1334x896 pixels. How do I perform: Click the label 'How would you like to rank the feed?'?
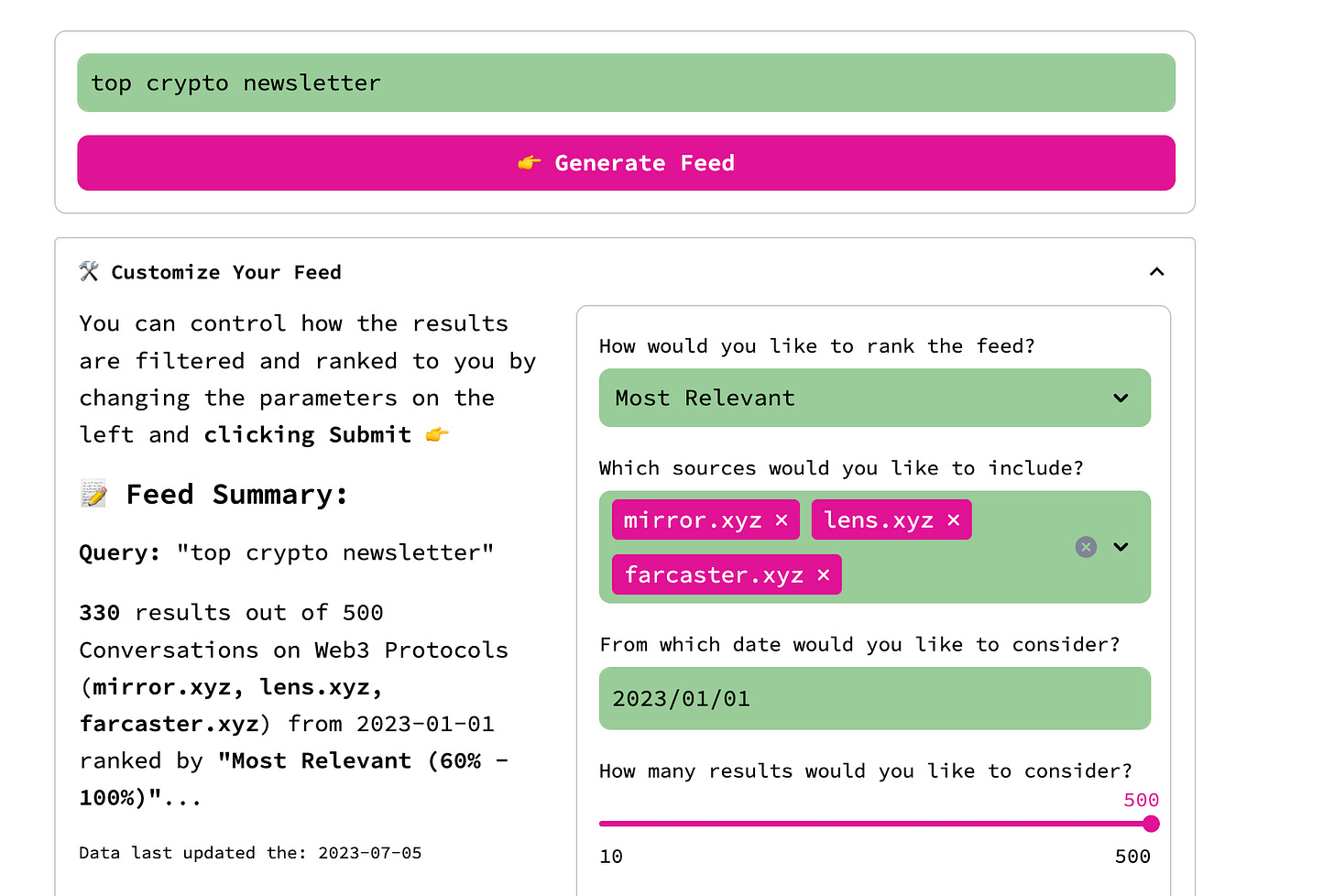(816, 346)
